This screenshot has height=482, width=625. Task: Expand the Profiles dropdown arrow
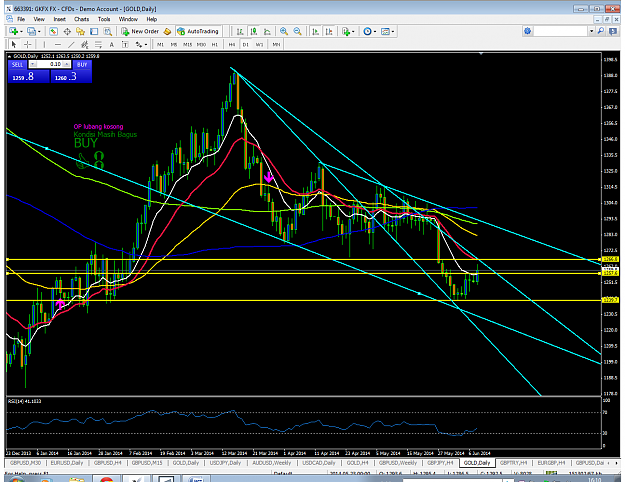[x=39, y=31]
